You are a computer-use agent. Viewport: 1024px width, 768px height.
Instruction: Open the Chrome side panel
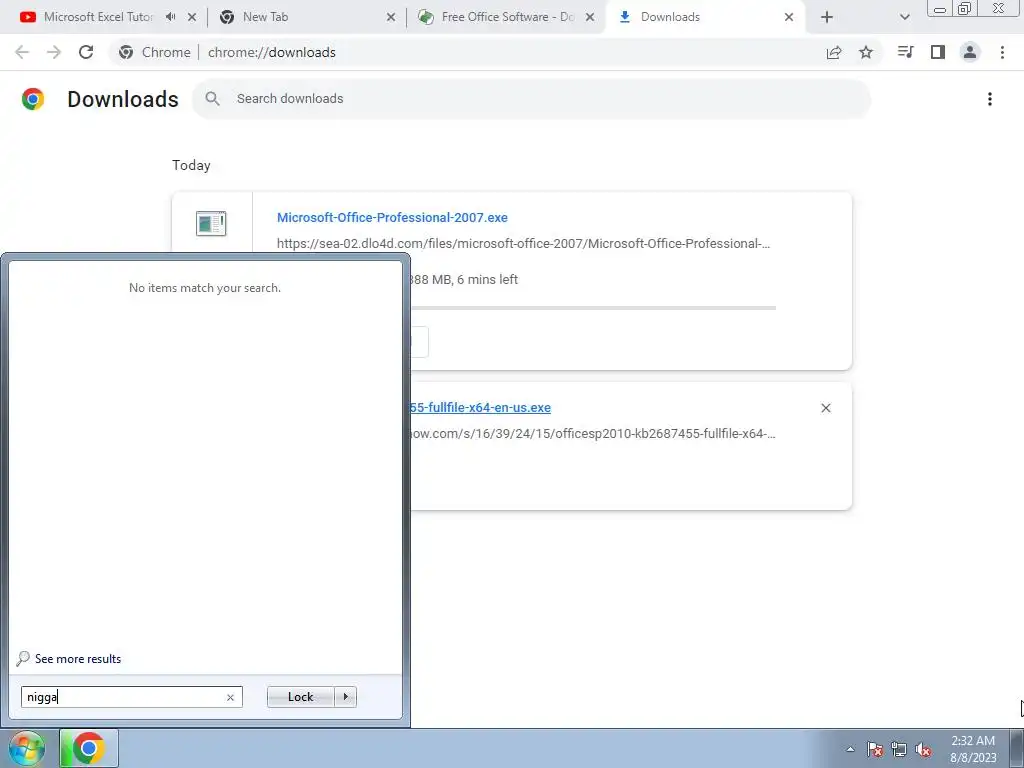pos(938,52)
